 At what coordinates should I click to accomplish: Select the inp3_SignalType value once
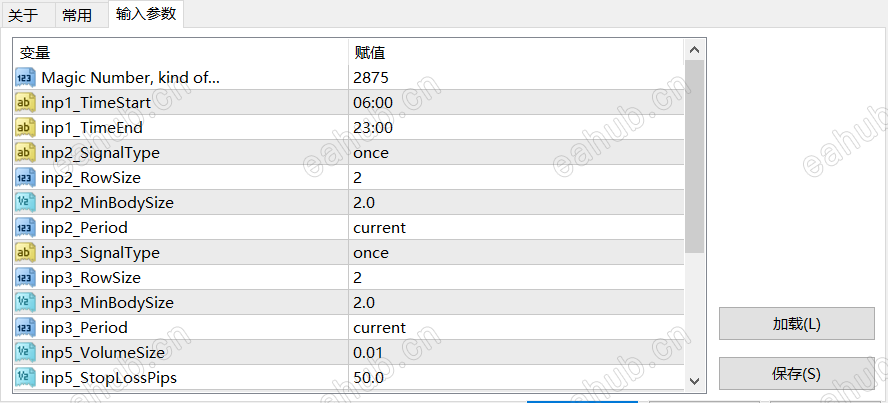click(371, 252)
